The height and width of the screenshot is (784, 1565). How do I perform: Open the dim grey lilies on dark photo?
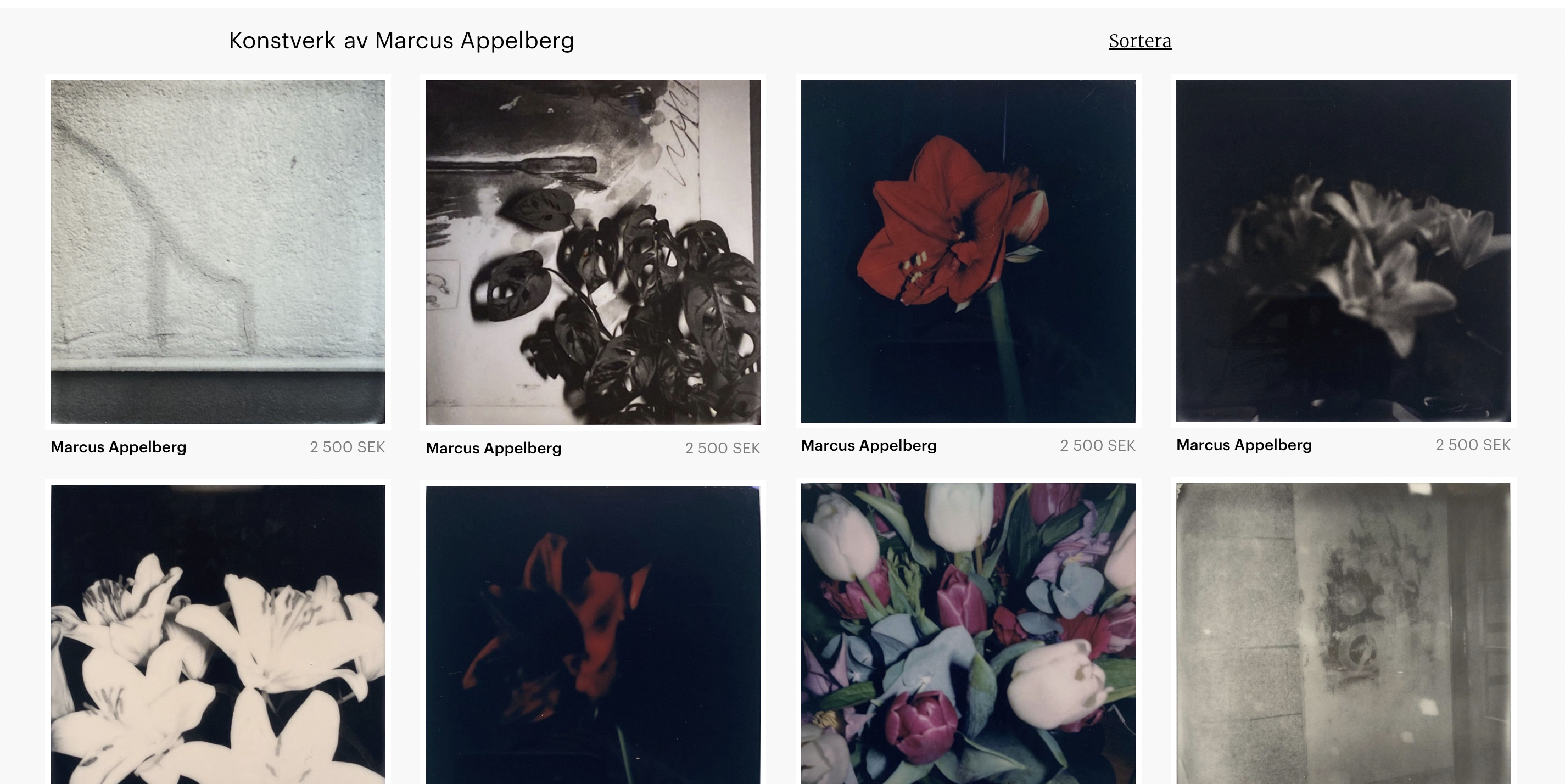coord(1343,250)
